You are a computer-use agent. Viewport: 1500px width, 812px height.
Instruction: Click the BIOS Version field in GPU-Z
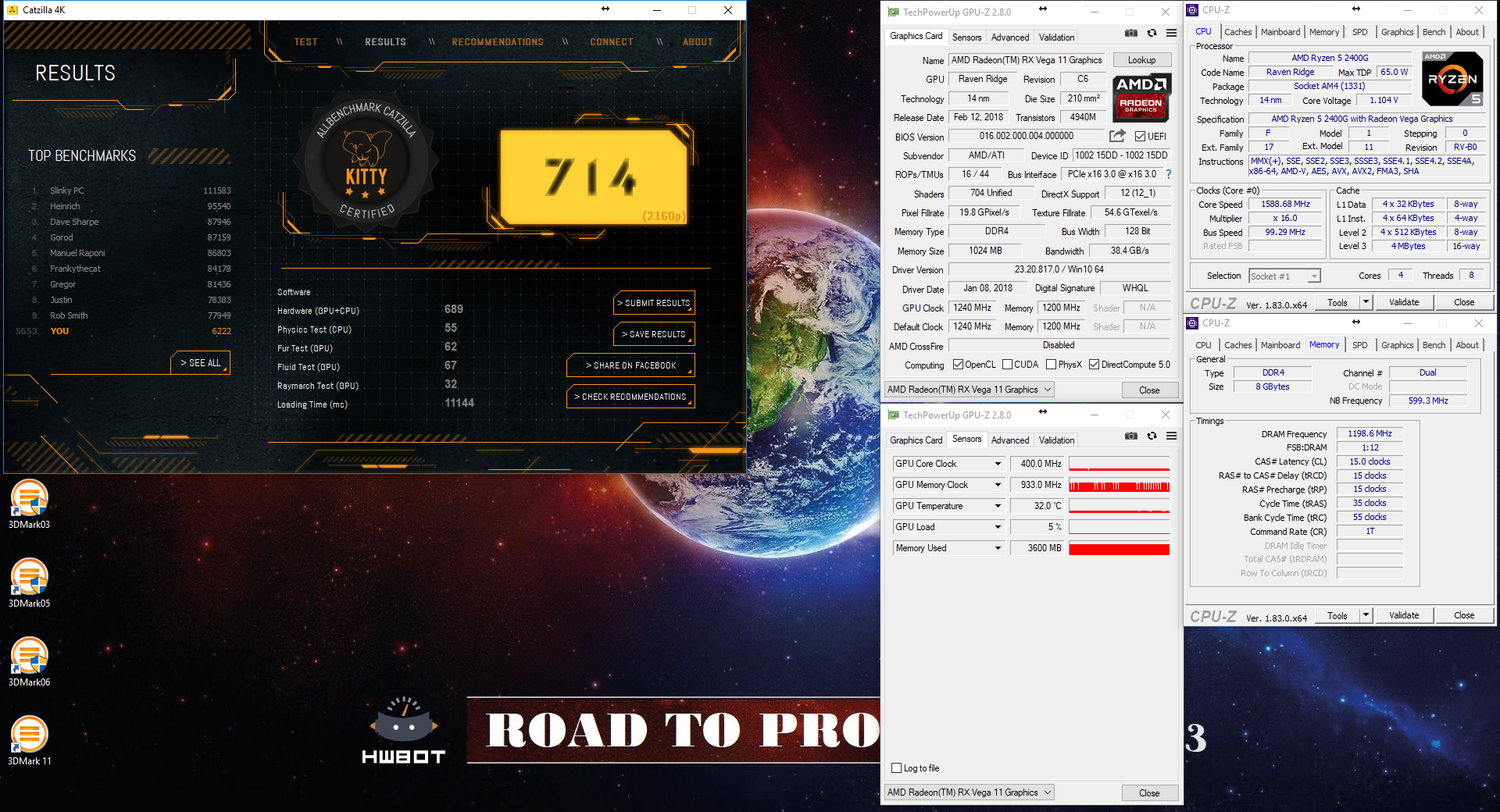pyautogui.click(x=1027, y=136)
